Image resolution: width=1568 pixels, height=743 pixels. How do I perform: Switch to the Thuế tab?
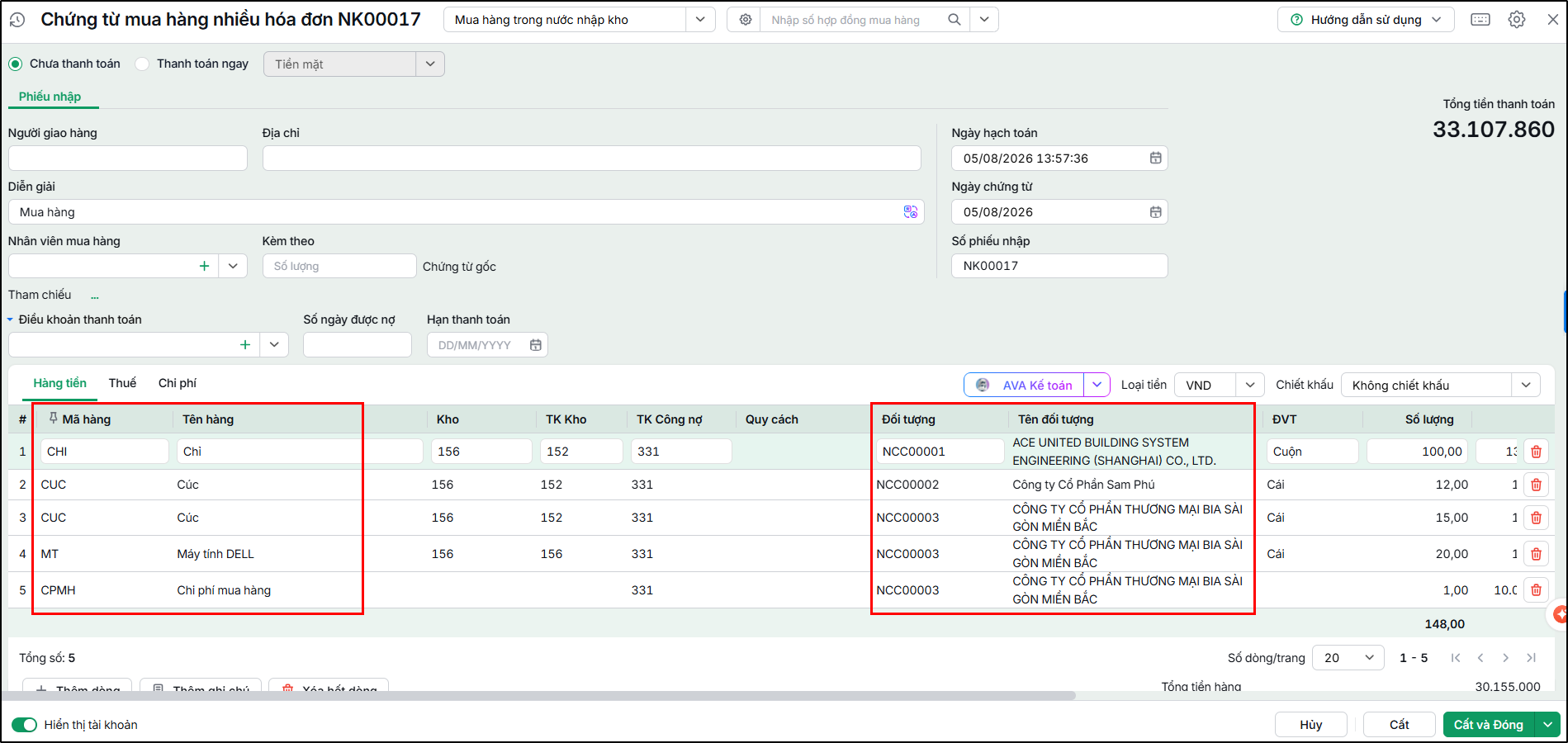pyautogui.click(x=122, y=383)
